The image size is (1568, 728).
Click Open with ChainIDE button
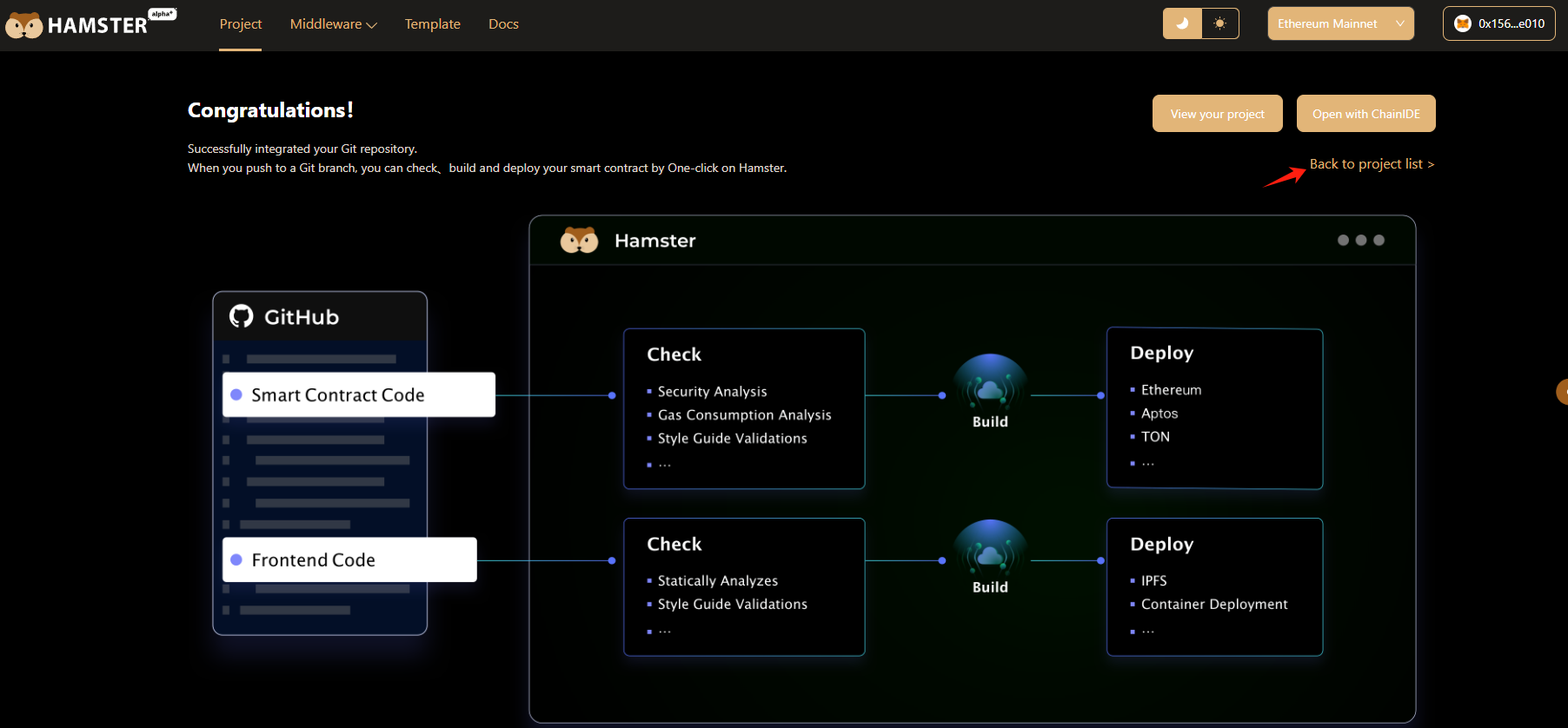point(1365,114)
